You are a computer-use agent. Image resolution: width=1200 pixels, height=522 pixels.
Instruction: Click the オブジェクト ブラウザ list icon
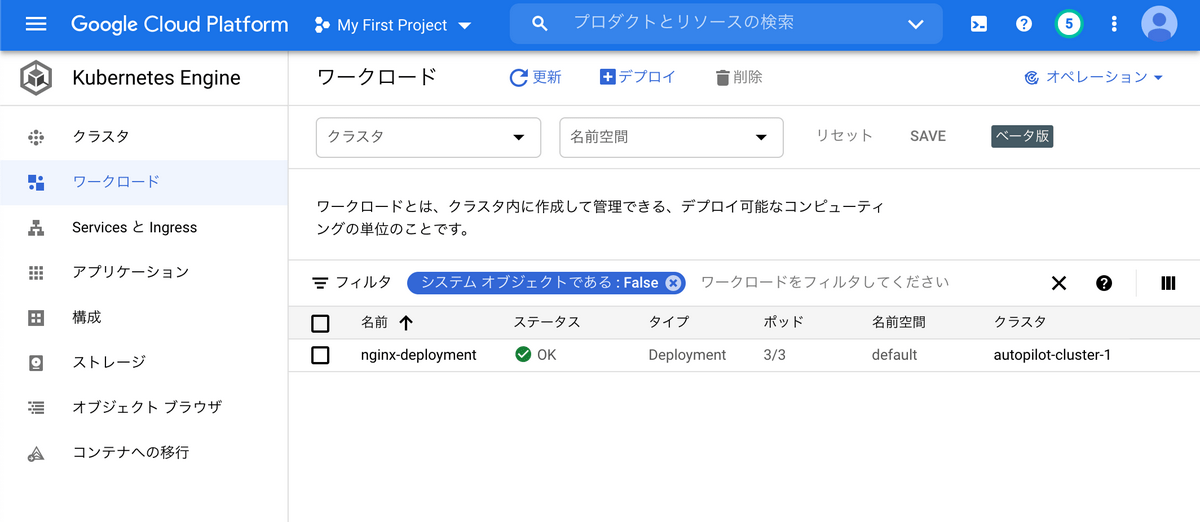pos(36,407)
